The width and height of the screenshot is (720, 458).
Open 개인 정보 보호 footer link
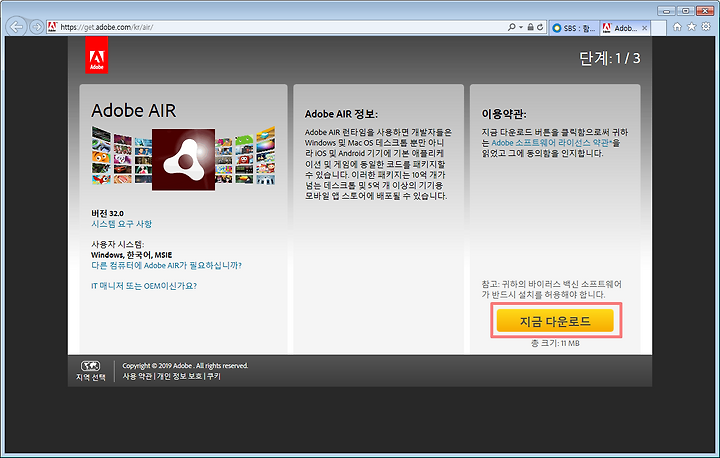(x=179, y=376)
